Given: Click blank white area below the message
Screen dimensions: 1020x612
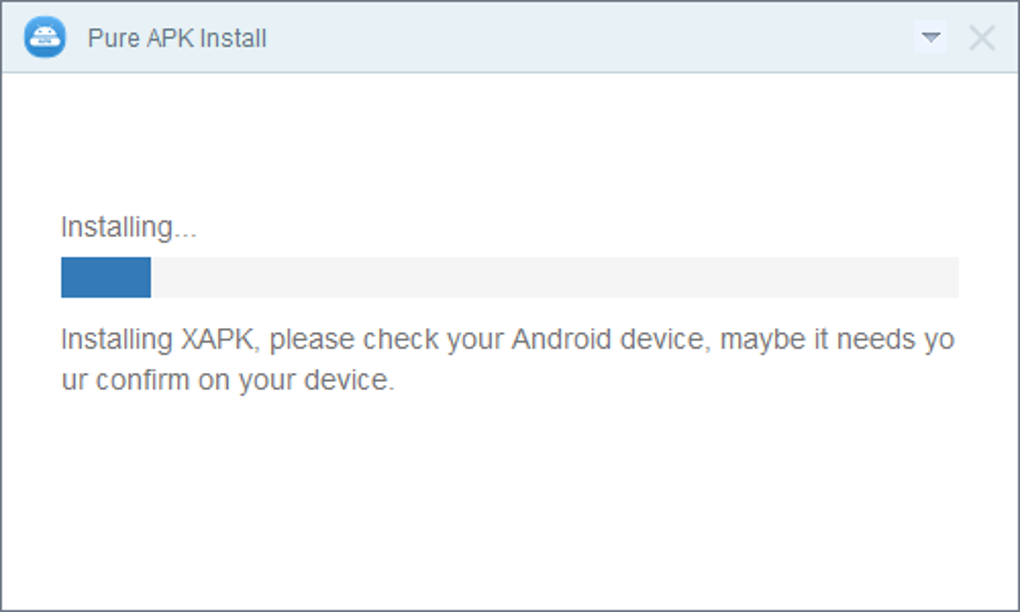Looking at the screenshot, I should 510,500.
